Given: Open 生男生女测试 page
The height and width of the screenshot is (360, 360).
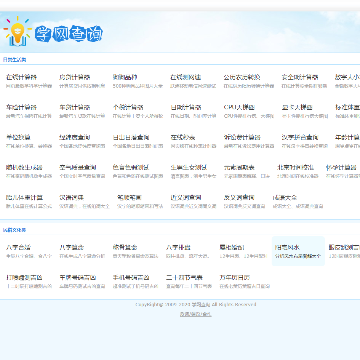Looking at the screenshot, I should tap(189, 167).
